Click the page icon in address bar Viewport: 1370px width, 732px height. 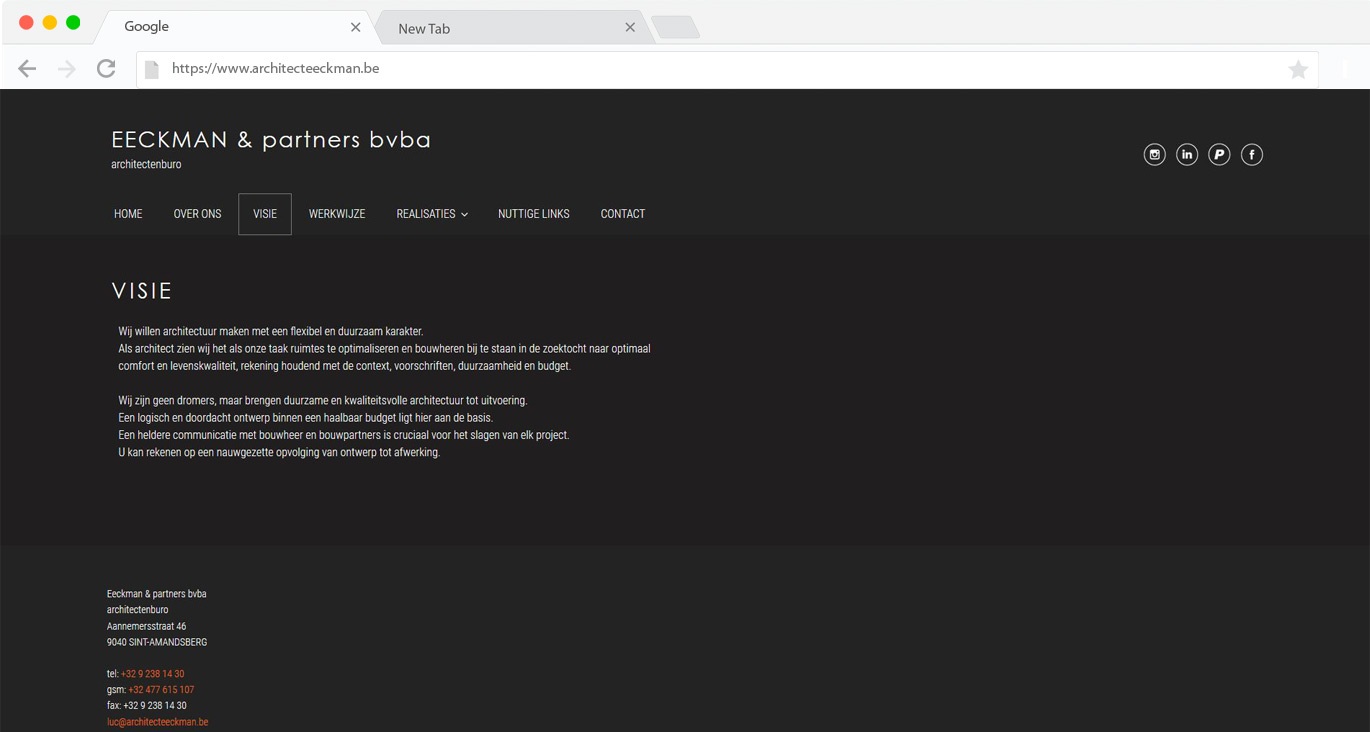152,69
